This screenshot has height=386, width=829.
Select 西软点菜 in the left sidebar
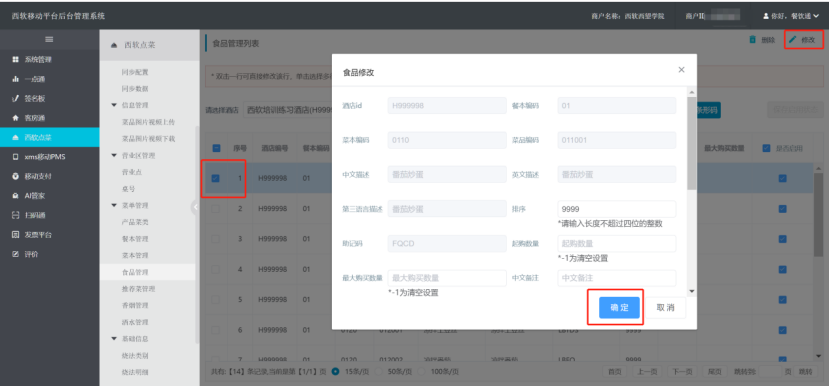49,137
